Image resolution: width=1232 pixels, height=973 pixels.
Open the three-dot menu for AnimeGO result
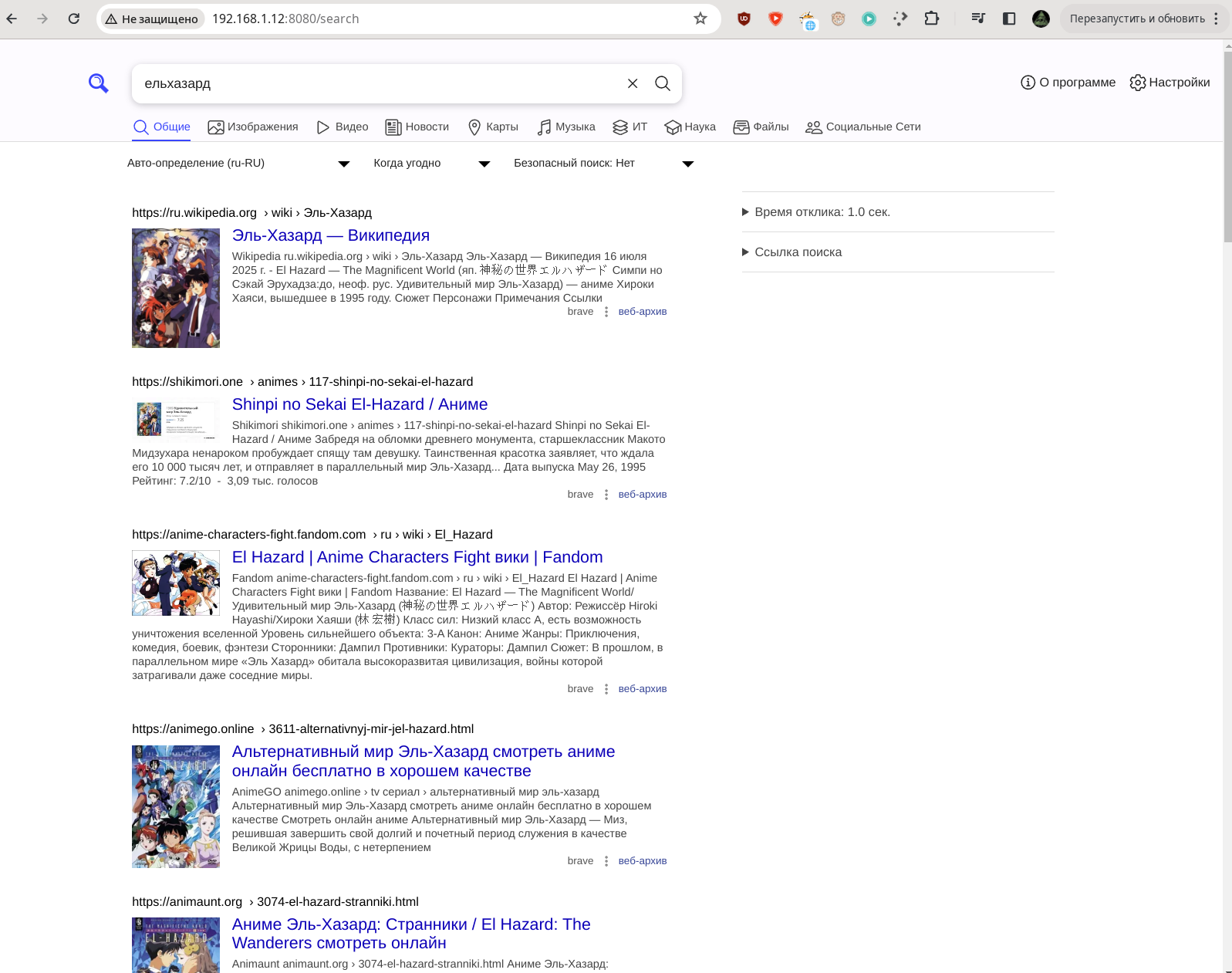[606, 861]
